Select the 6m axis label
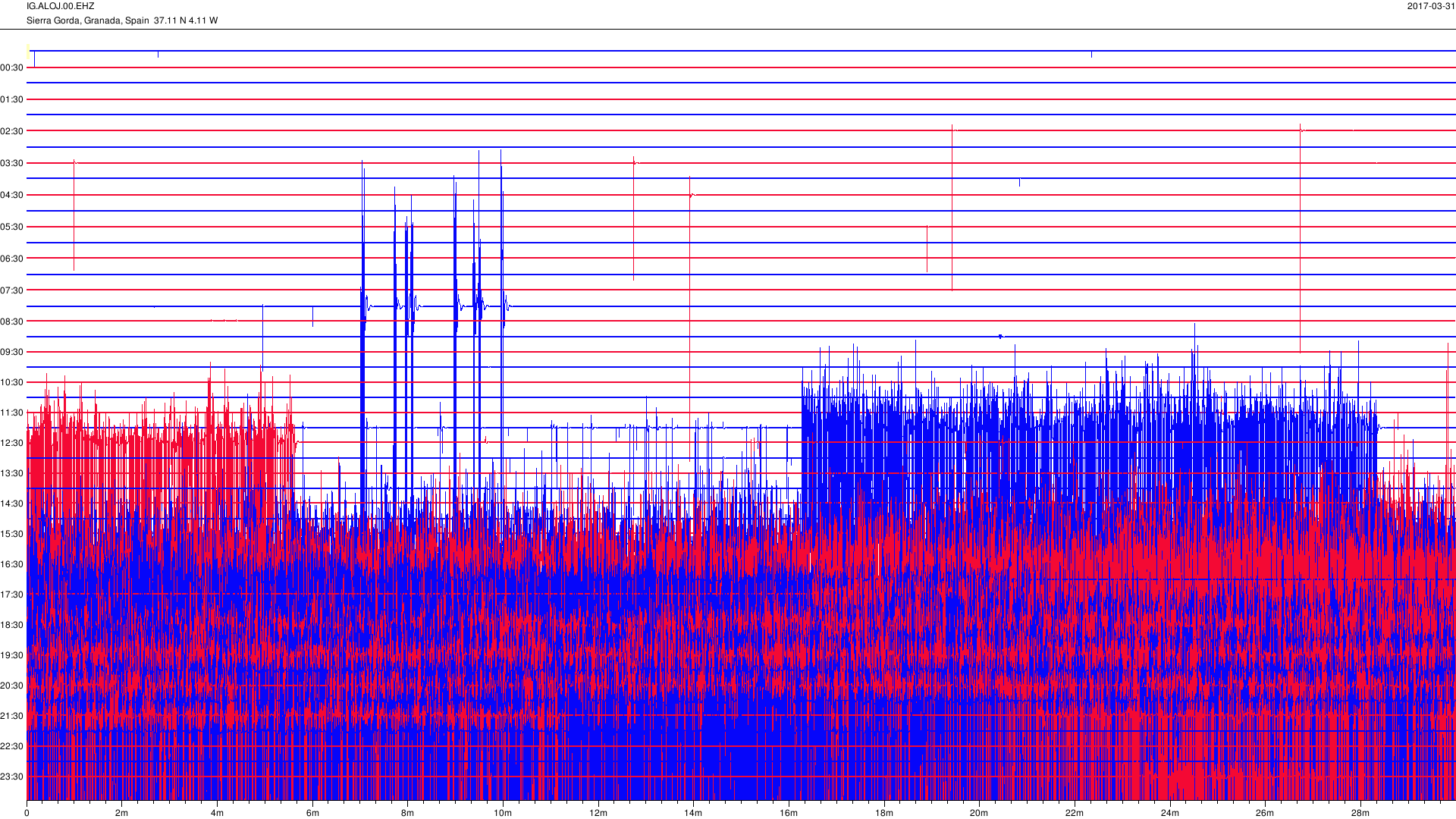Screen dimensions: 1456x819 coord(312,813)
